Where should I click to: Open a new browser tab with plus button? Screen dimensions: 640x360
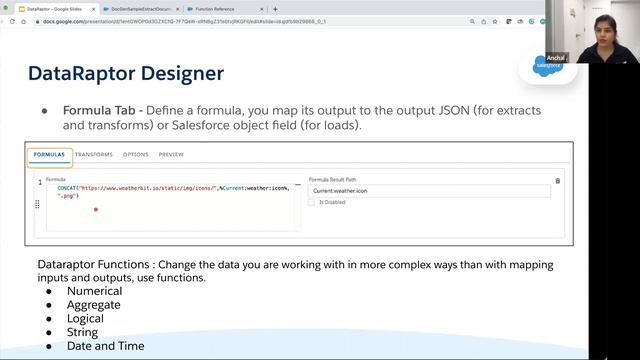(x=275, y=9)
